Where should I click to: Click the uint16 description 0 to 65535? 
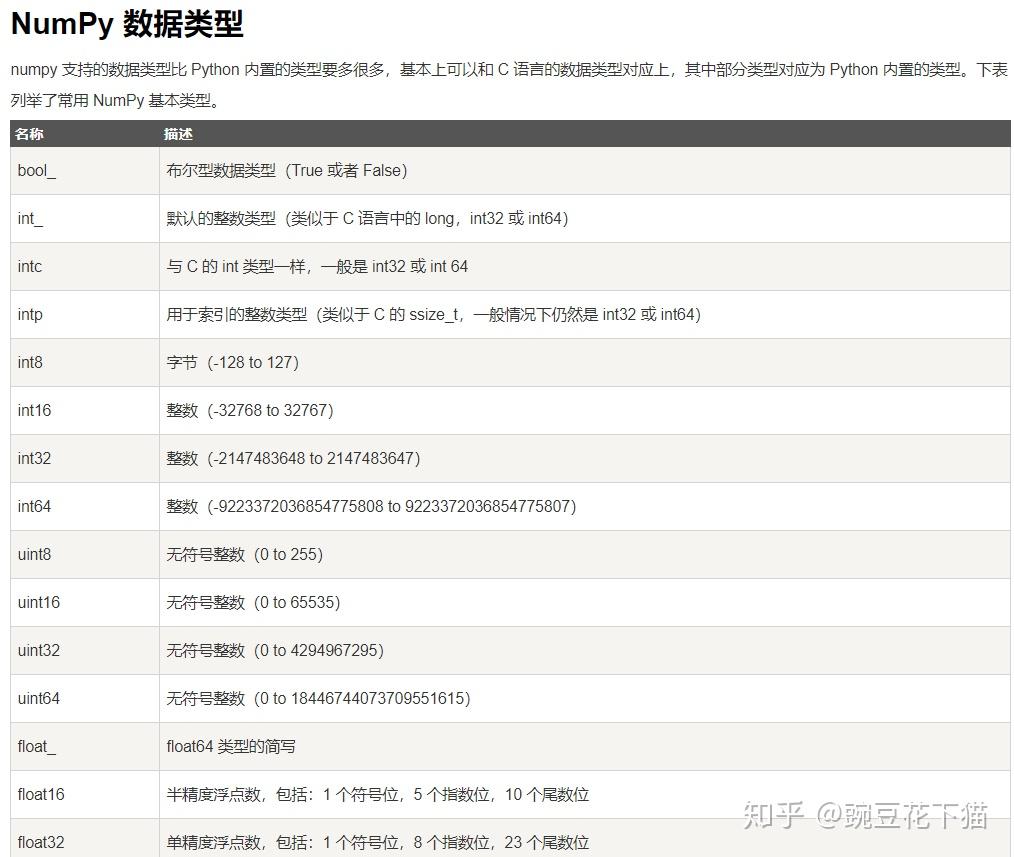pyautogui.click(x=253, y=602)
